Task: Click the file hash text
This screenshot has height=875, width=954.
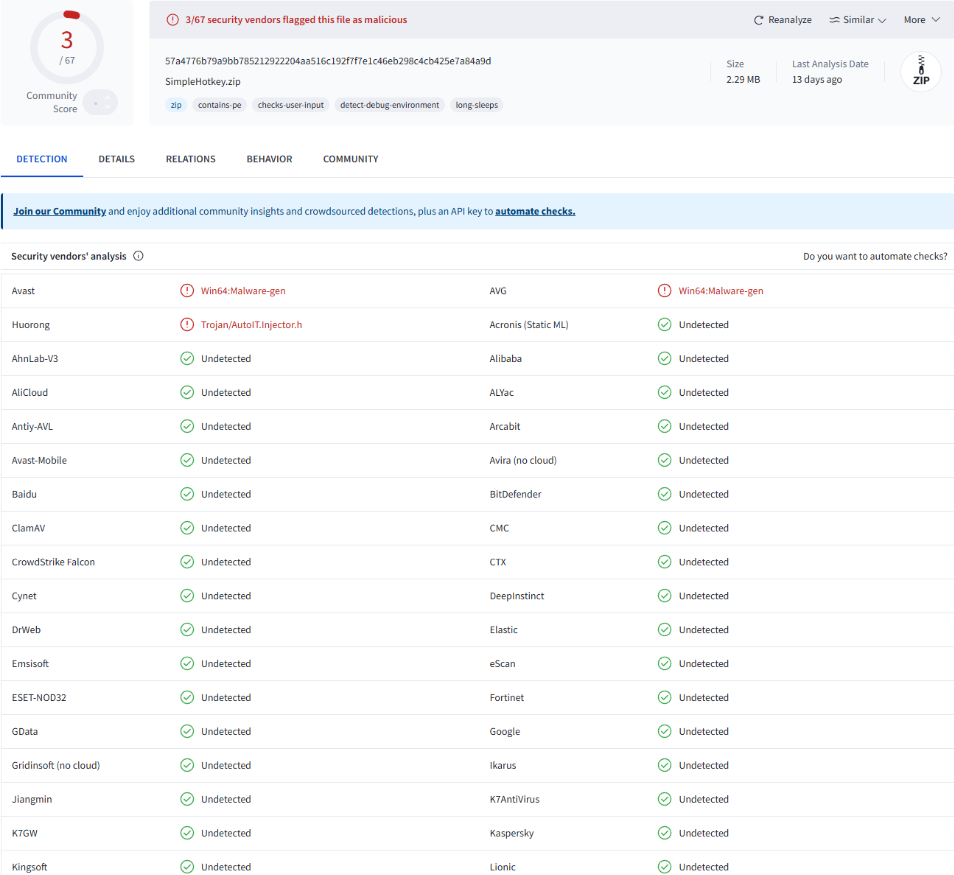Action: click(x=328, y=61)
